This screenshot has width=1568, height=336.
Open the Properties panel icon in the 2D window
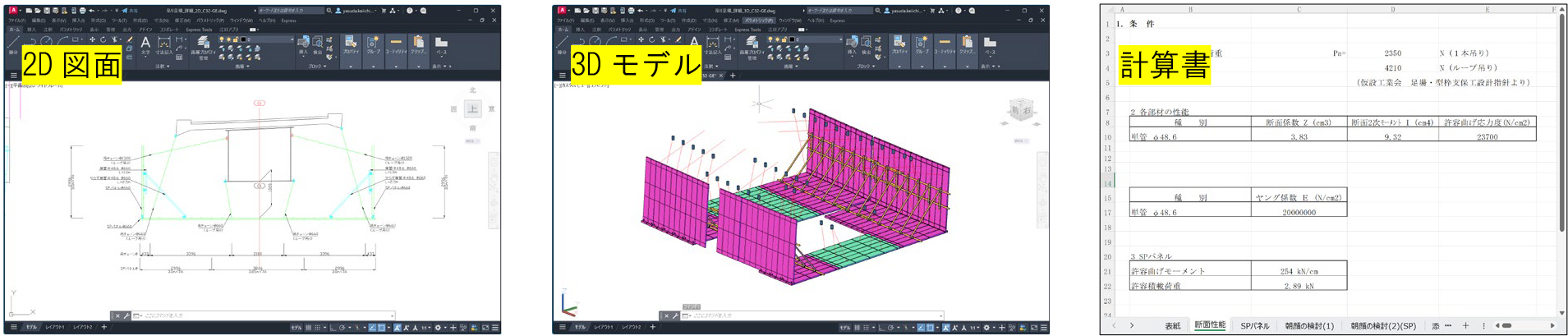[x=351, y=43]
